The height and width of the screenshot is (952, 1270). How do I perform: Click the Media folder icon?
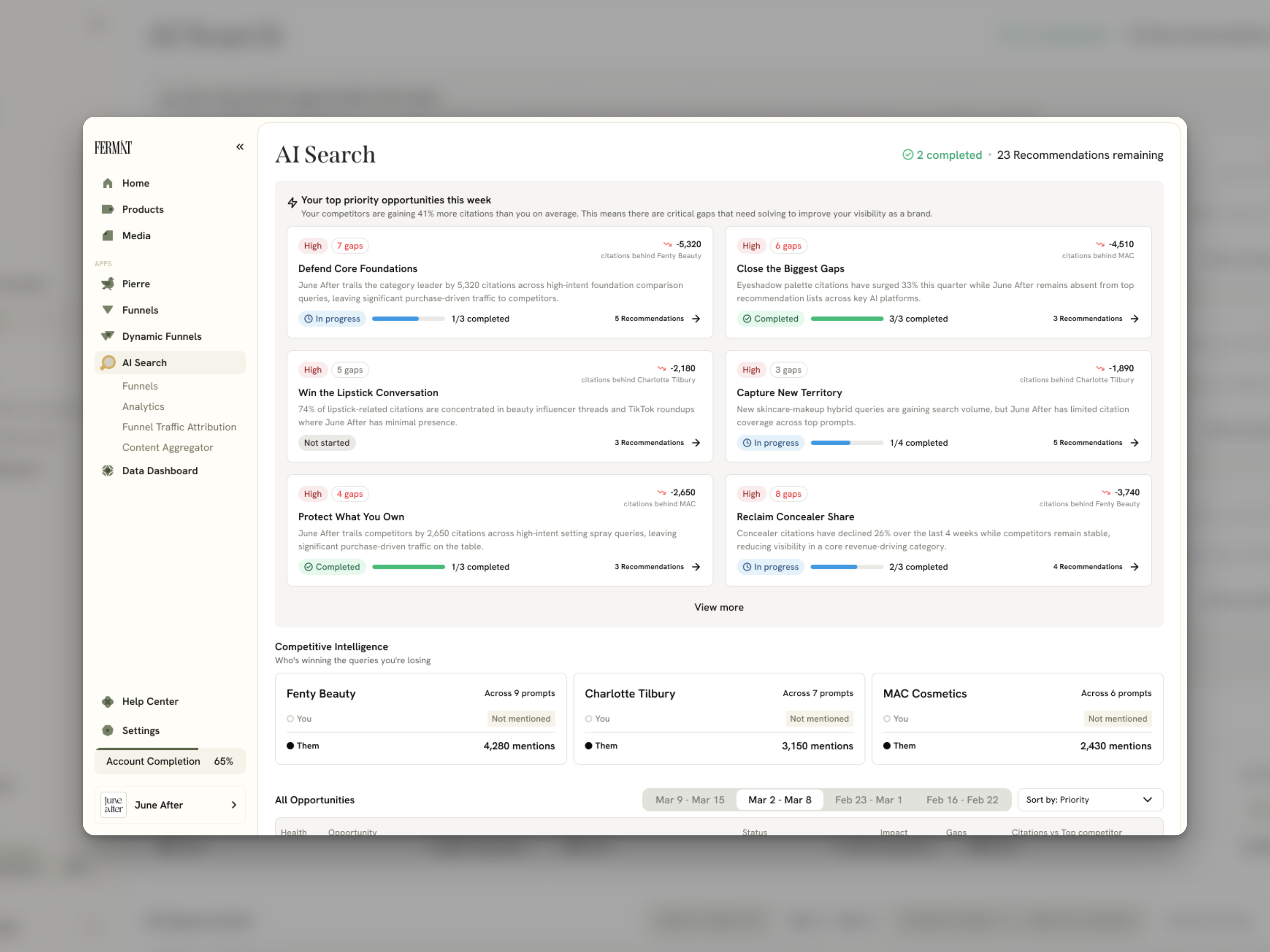(107, 236)
